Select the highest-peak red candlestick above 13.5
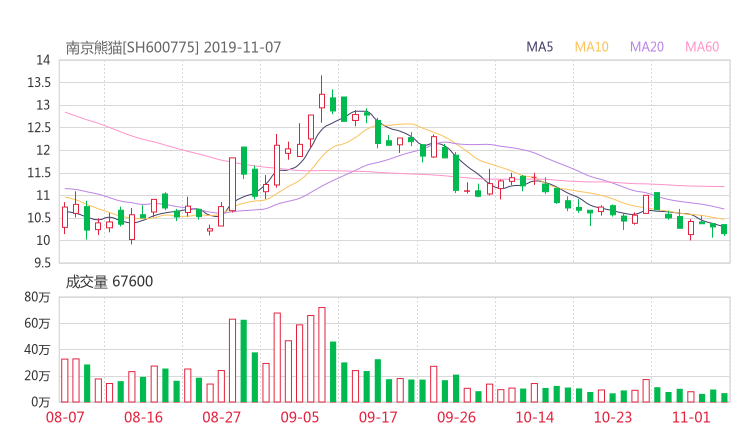This screenshot has width=740, height=440. coord(322,100)
